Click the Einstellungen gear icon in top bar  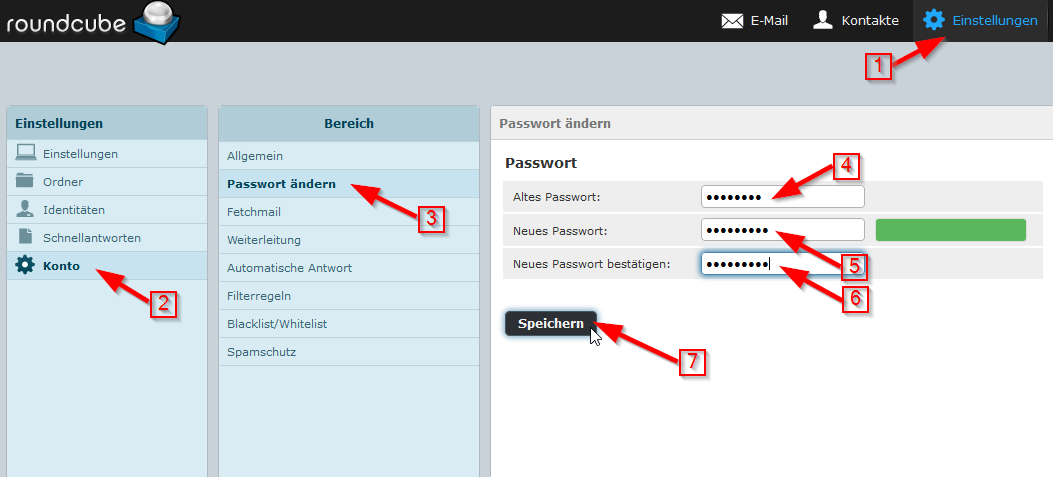[934, 20]
